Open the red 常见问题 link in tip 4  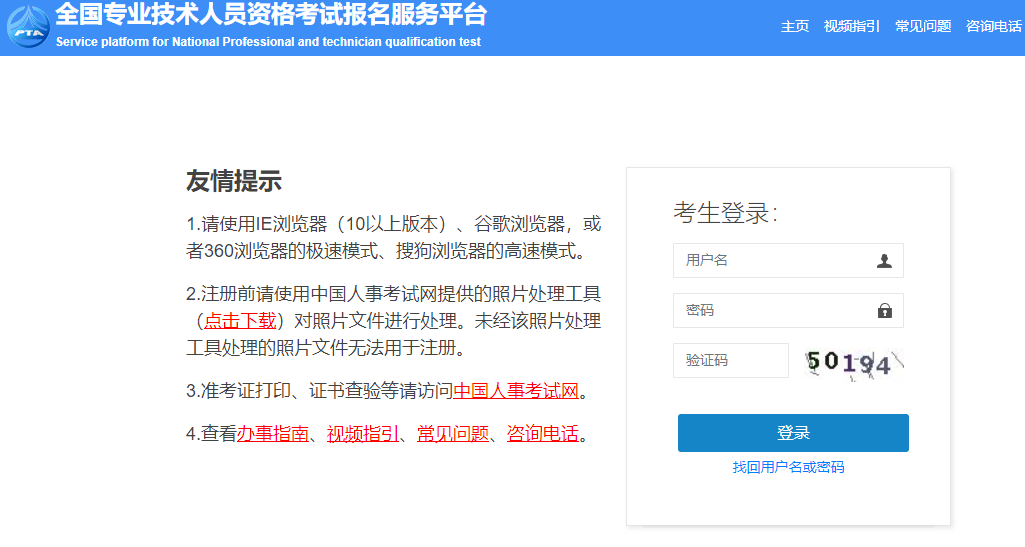(452, 434)
